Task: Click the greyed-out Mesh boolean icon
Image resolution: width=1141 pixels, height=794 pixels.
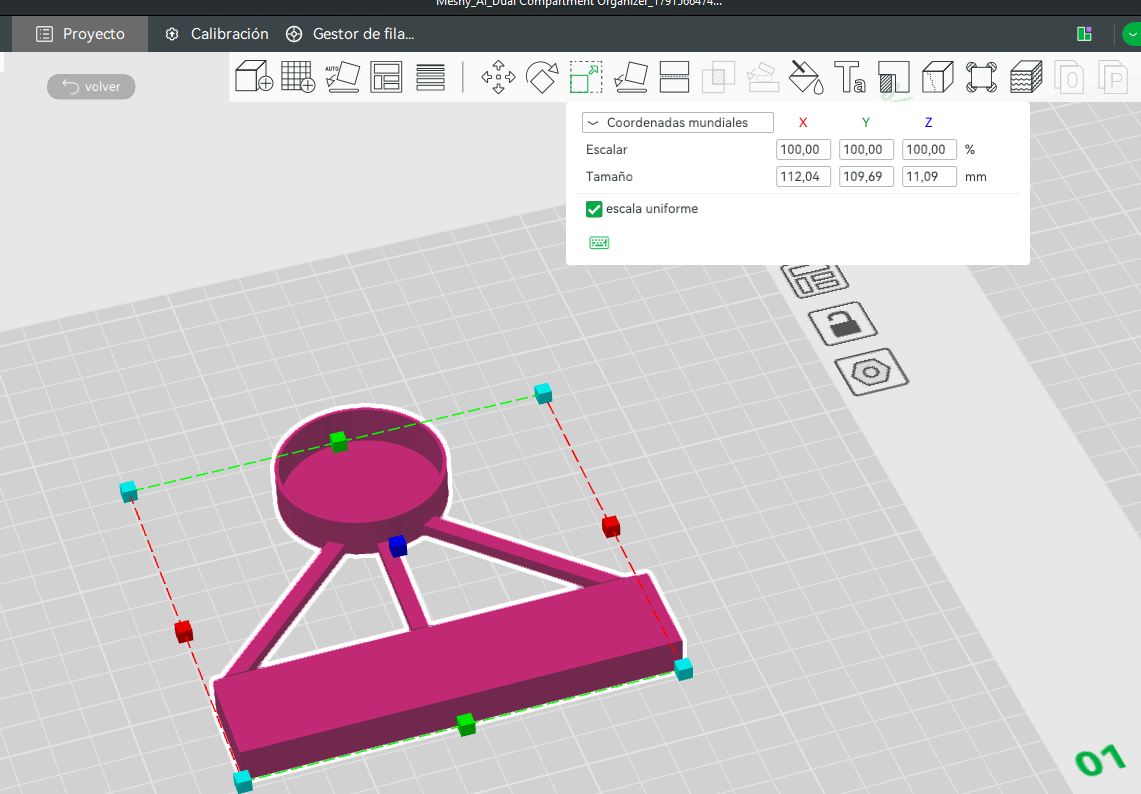Action: pyautogui.click(x=718, y=77)
